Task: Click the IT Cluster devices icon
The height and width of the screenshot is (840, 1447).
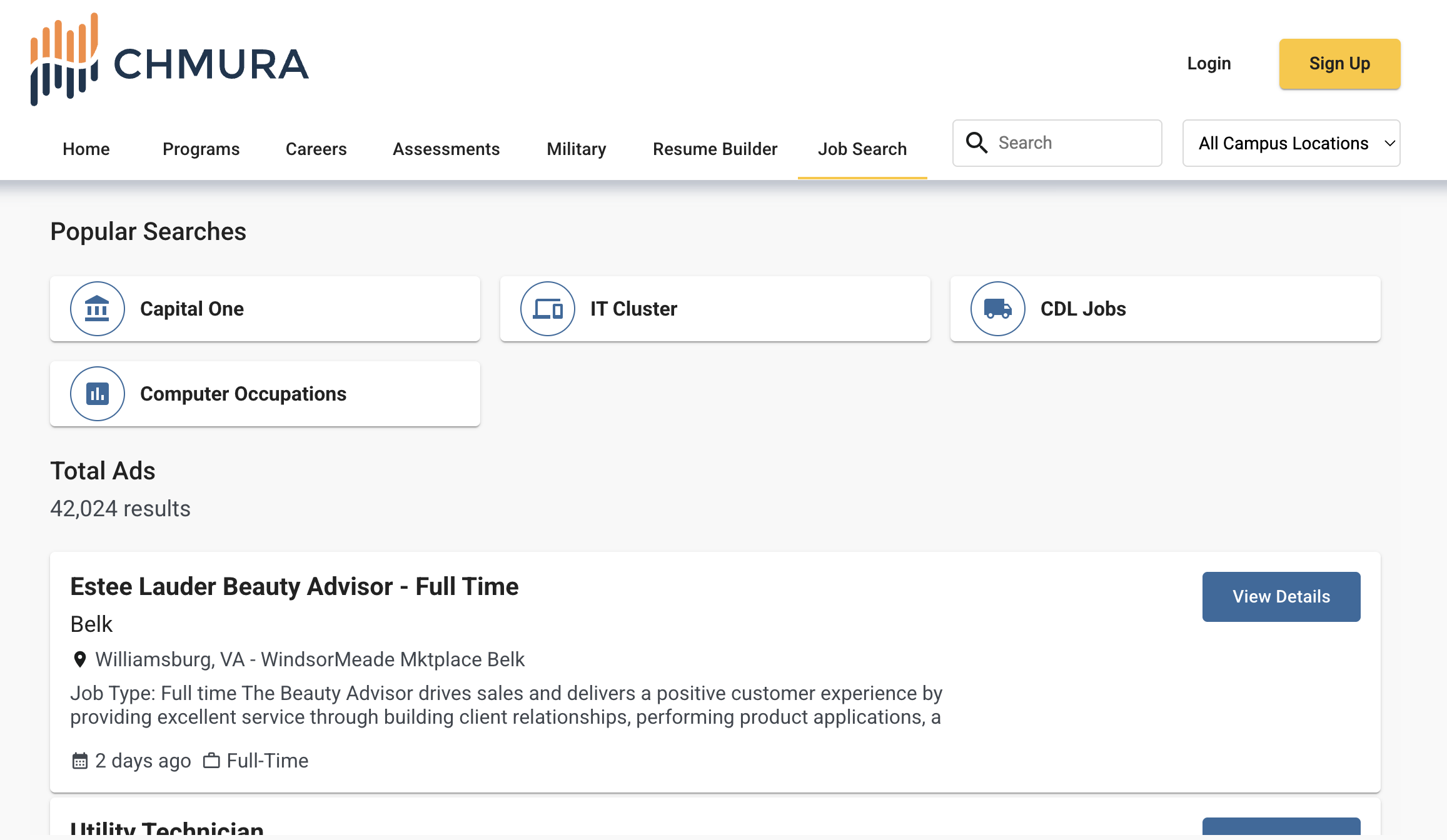Action: pos(547,309)
